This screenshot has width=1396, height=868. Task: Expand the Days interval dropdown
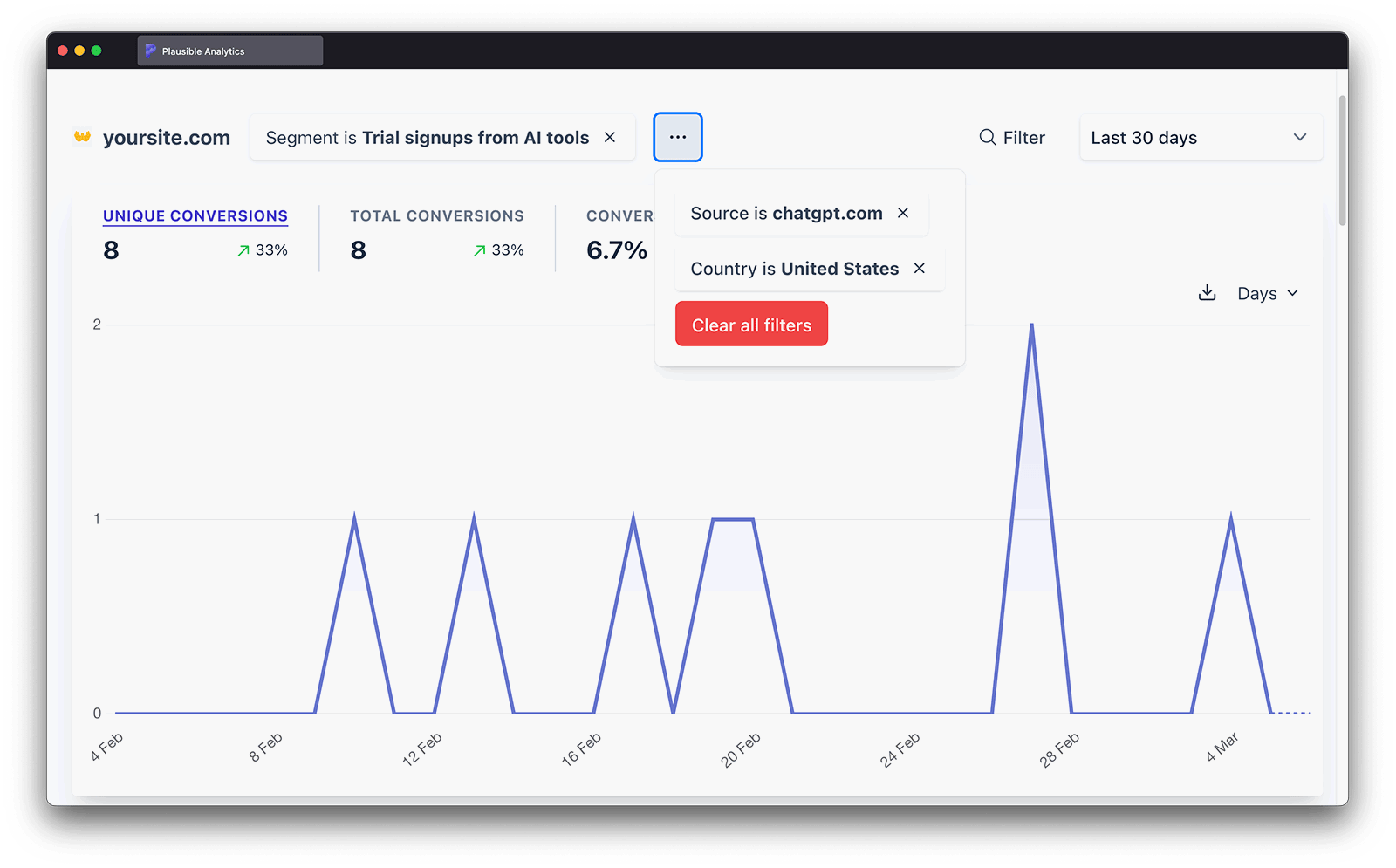coord(1267,294)
